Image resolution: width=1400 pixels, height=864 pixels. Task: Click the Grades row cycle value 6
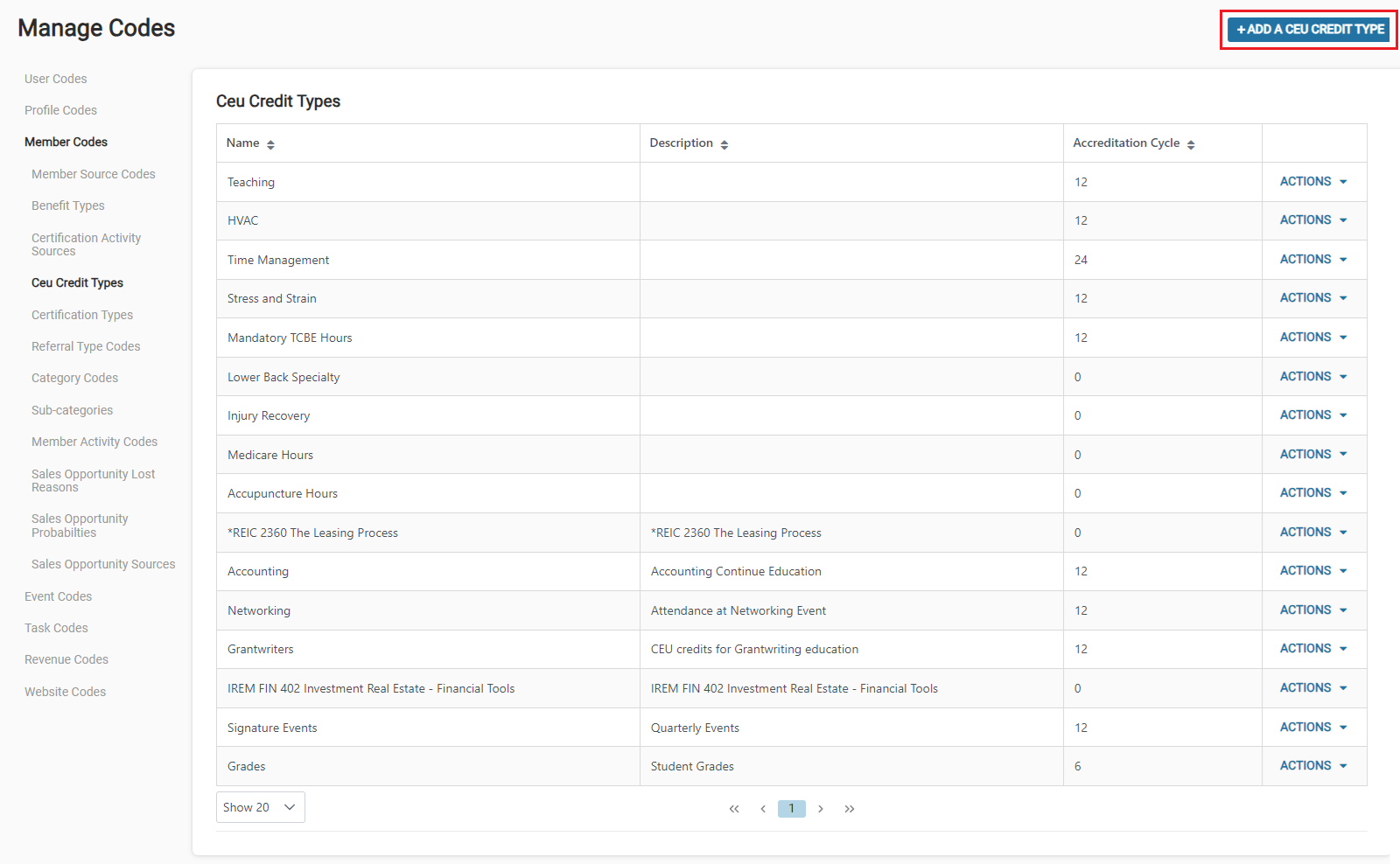(1078, 766)
